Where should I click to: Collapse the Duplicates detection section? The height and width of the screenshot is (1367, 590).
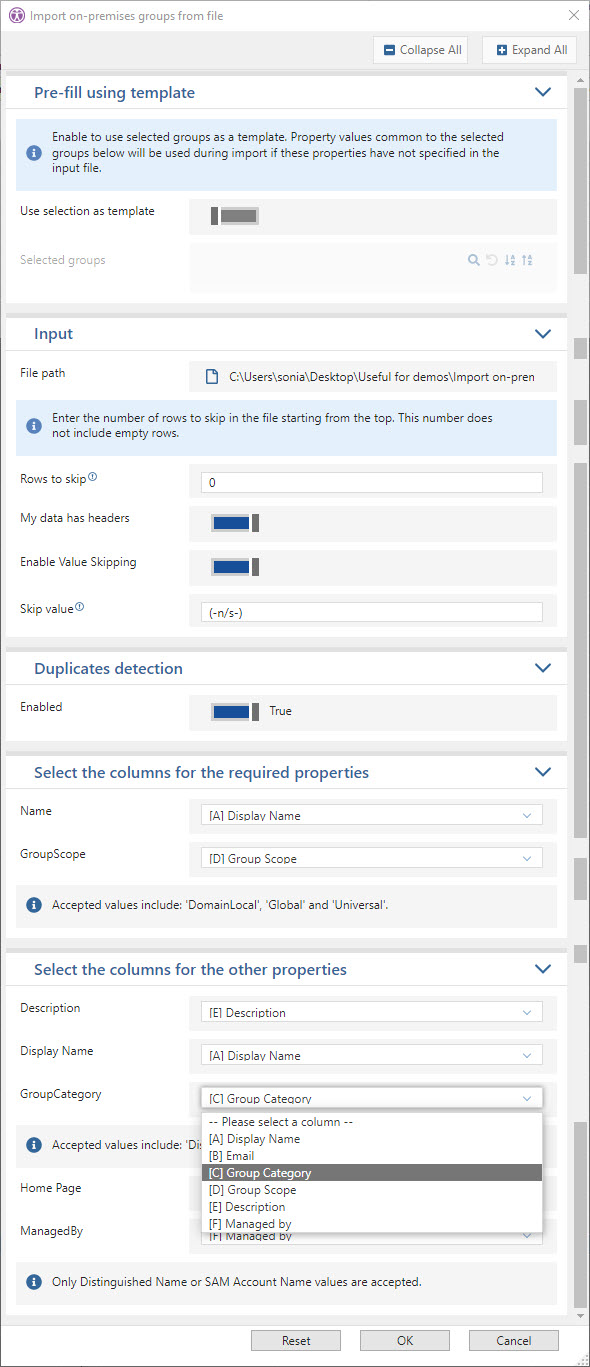point(543,668)
